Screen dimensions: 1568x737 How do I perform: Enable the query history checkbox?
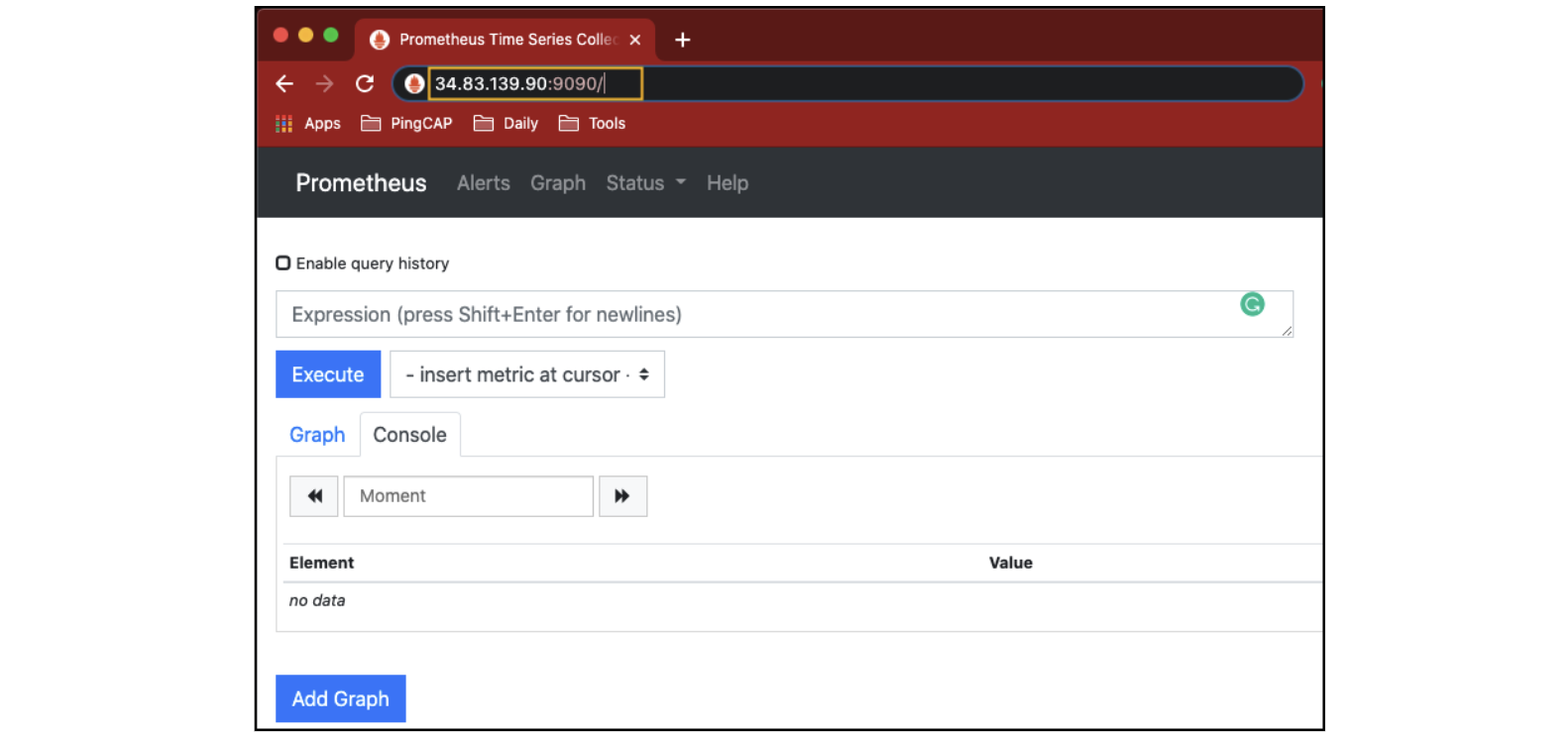tap(283, 263)
